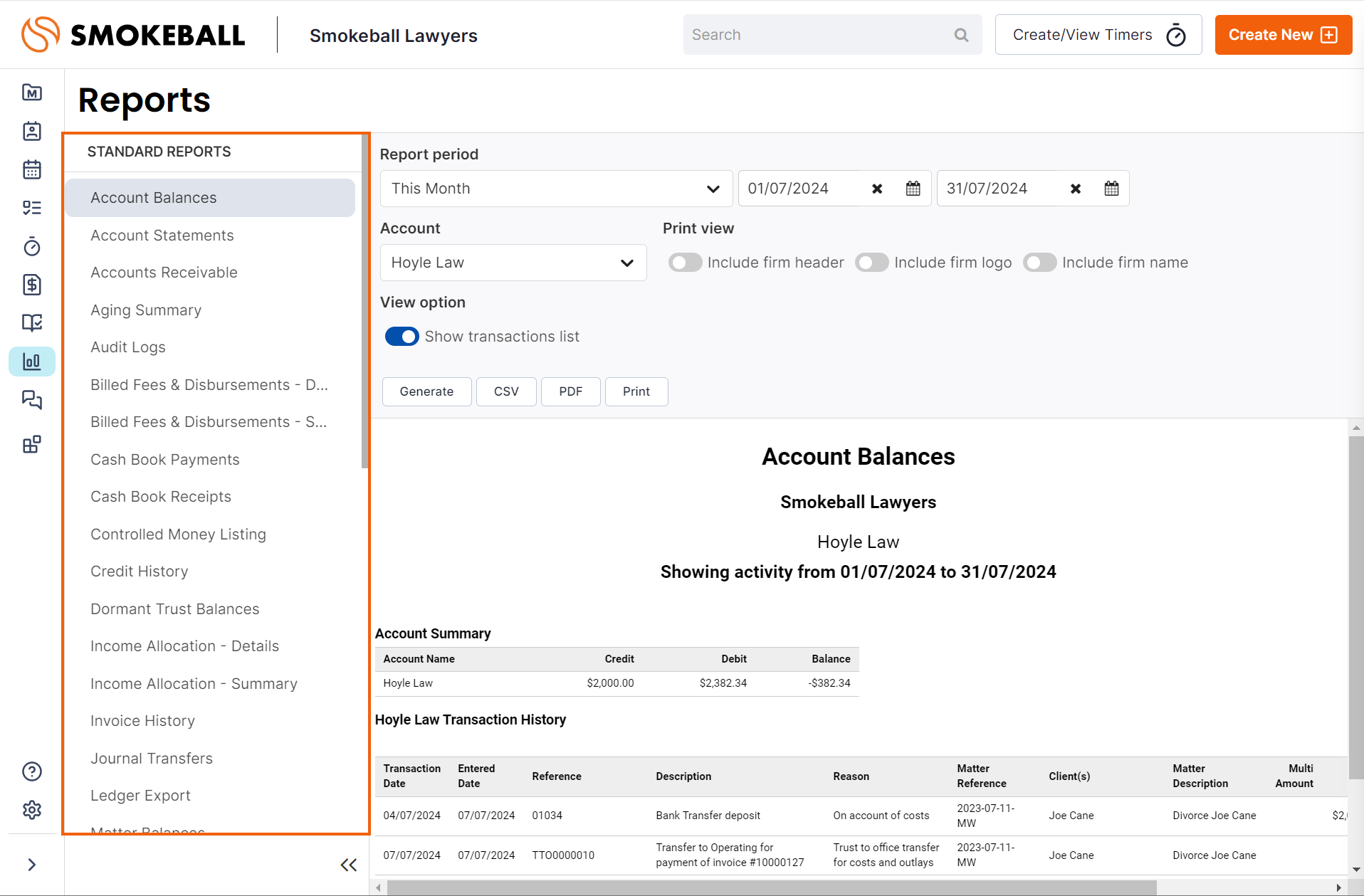Select Account Balances report
1364x896 pixels.
coord(210,198)
